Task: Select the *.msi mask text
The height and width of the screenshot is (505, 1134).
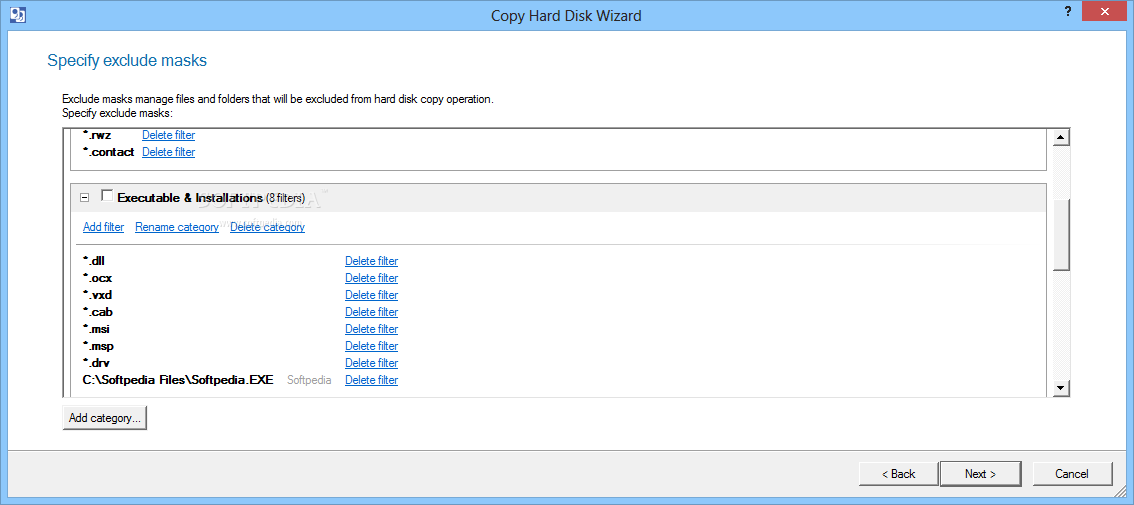Action: coord(96,329)
